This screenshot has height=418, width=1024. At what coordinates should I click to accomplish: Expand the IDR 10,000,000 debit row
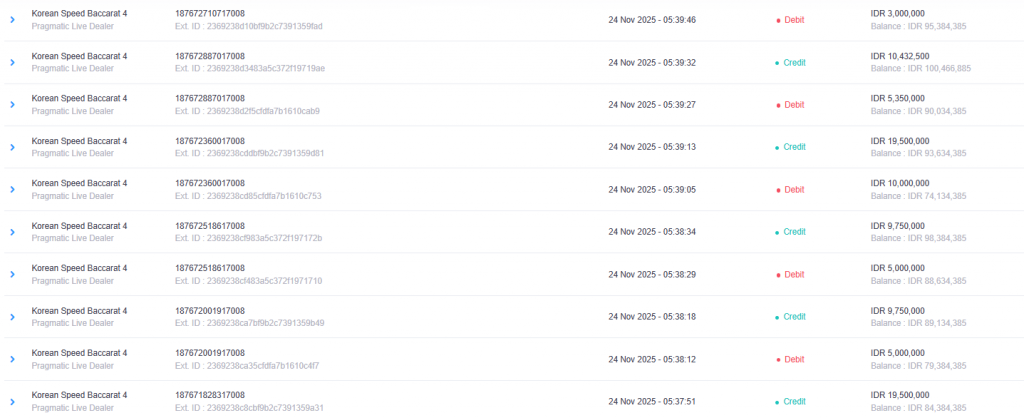(12, 190)
